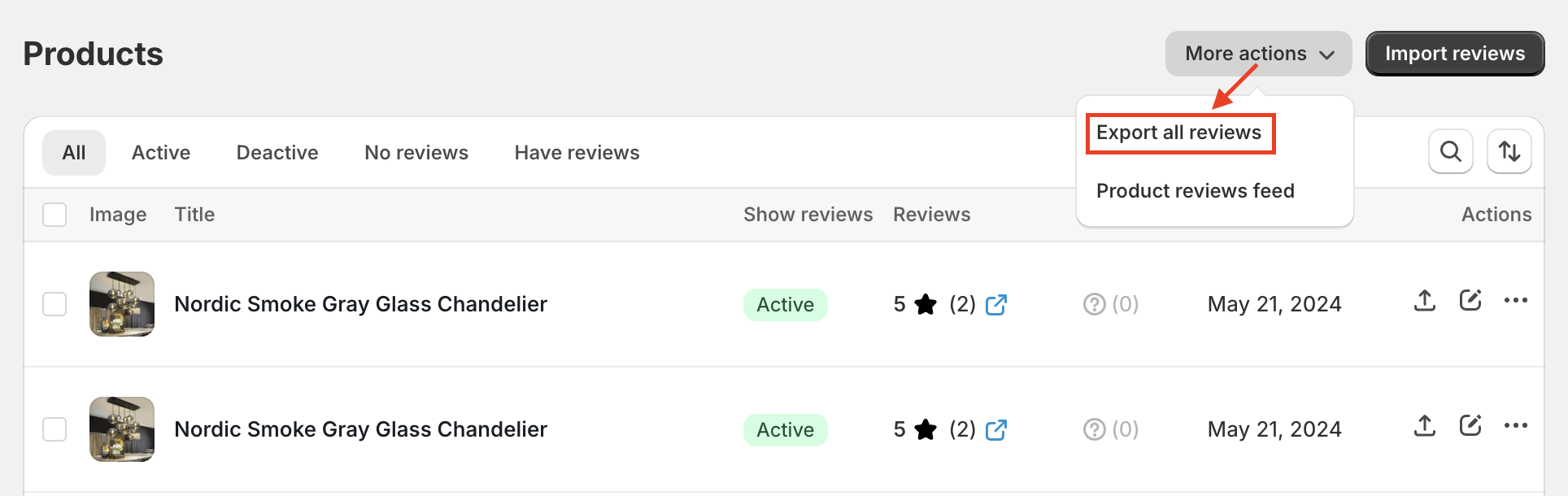Click the Import reviews button
1568x496 pixels.
(x=1454, y=54)
